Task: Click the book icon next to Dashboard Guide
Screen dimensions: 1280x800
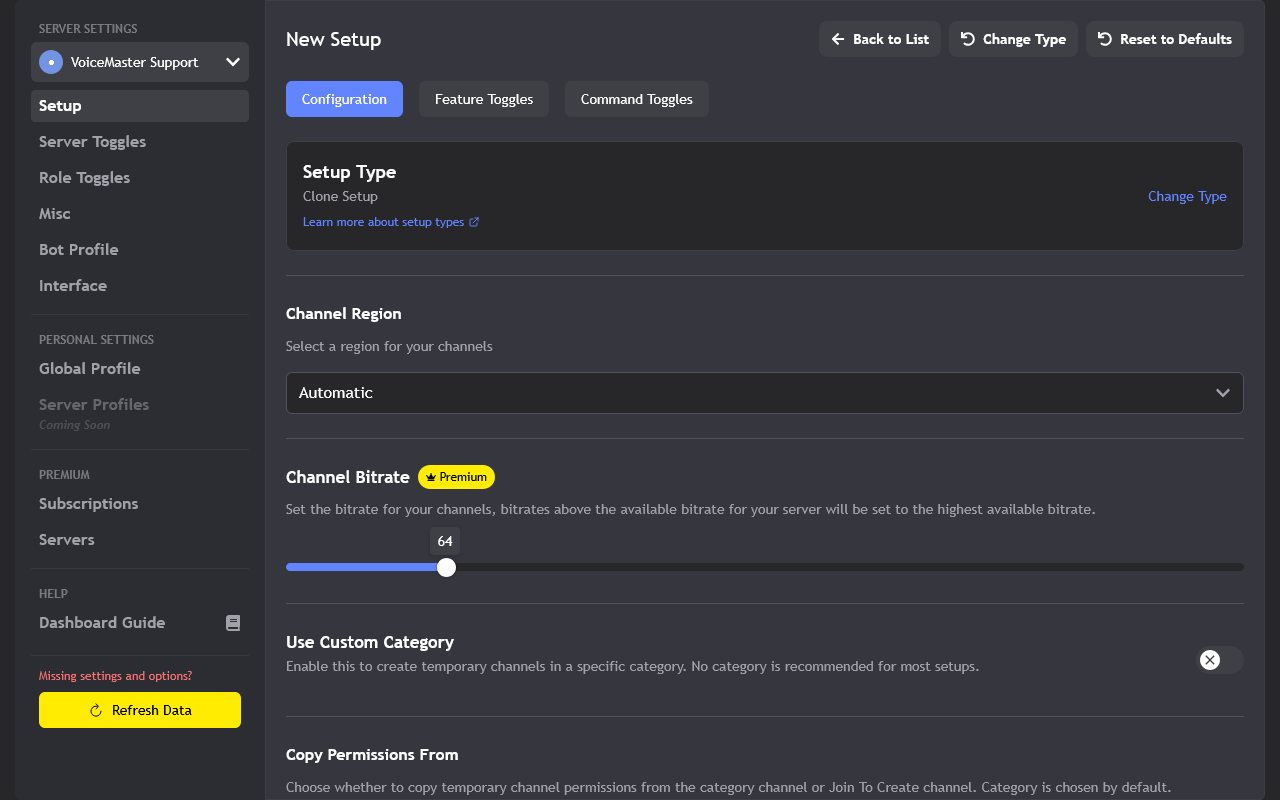Action: pos(233,622)
